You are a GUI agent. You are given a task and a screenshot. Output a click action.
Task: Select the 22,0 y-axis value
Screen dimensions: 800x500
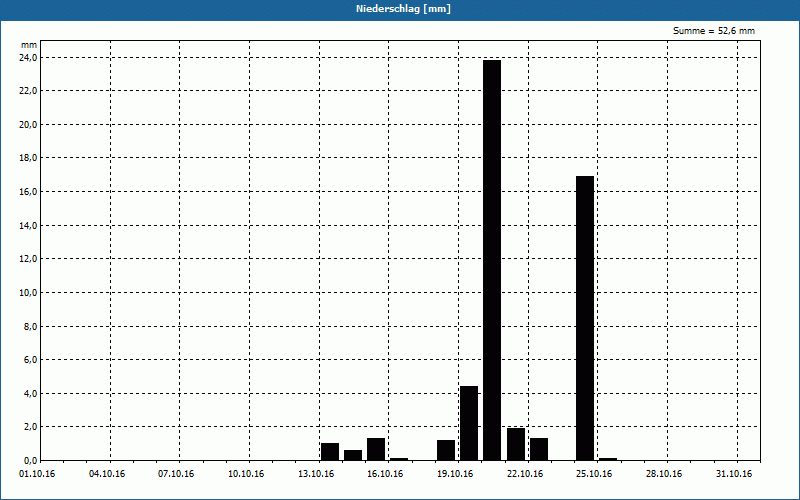29,91
